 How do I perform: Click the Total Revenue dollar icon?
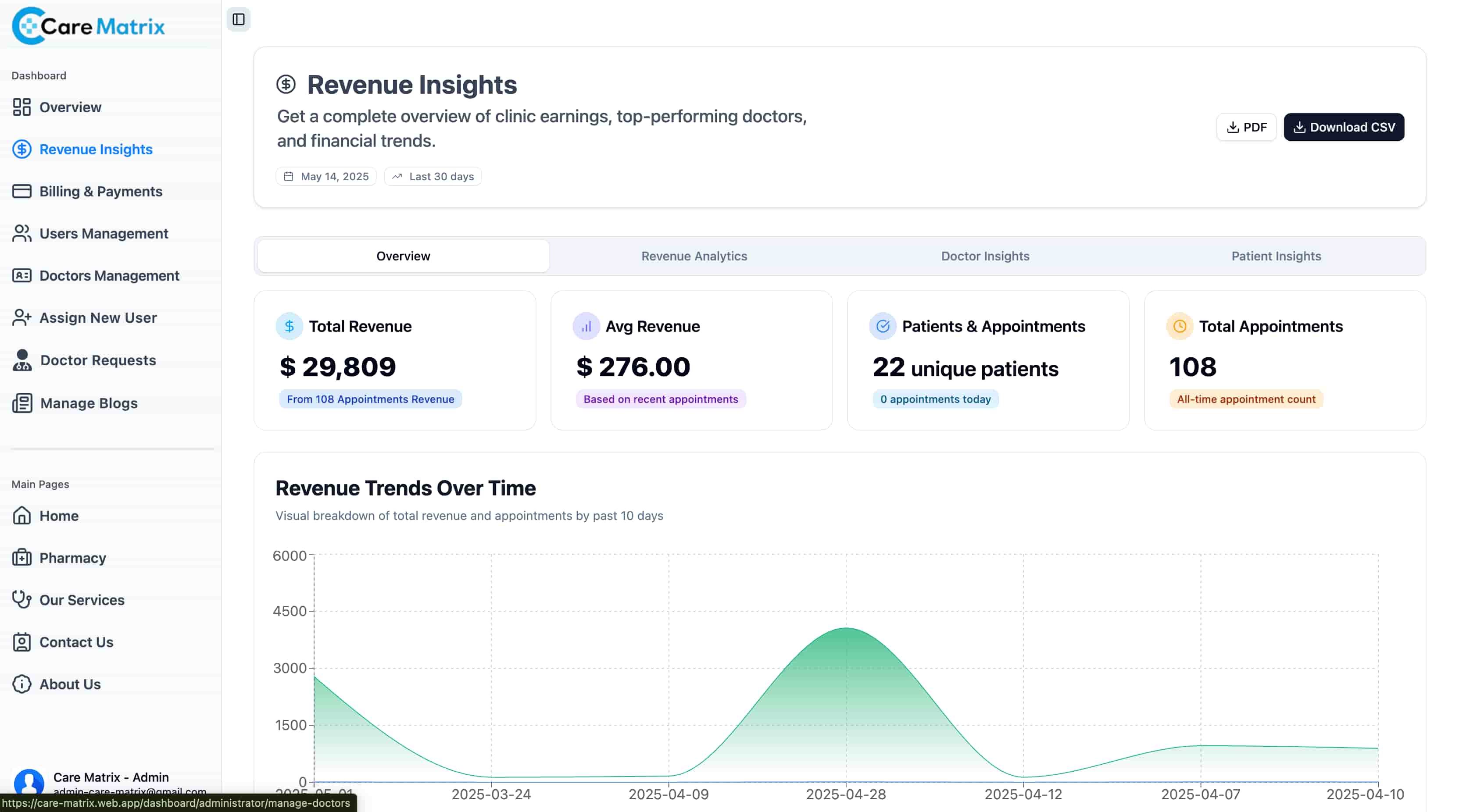(x=290, y=326)
